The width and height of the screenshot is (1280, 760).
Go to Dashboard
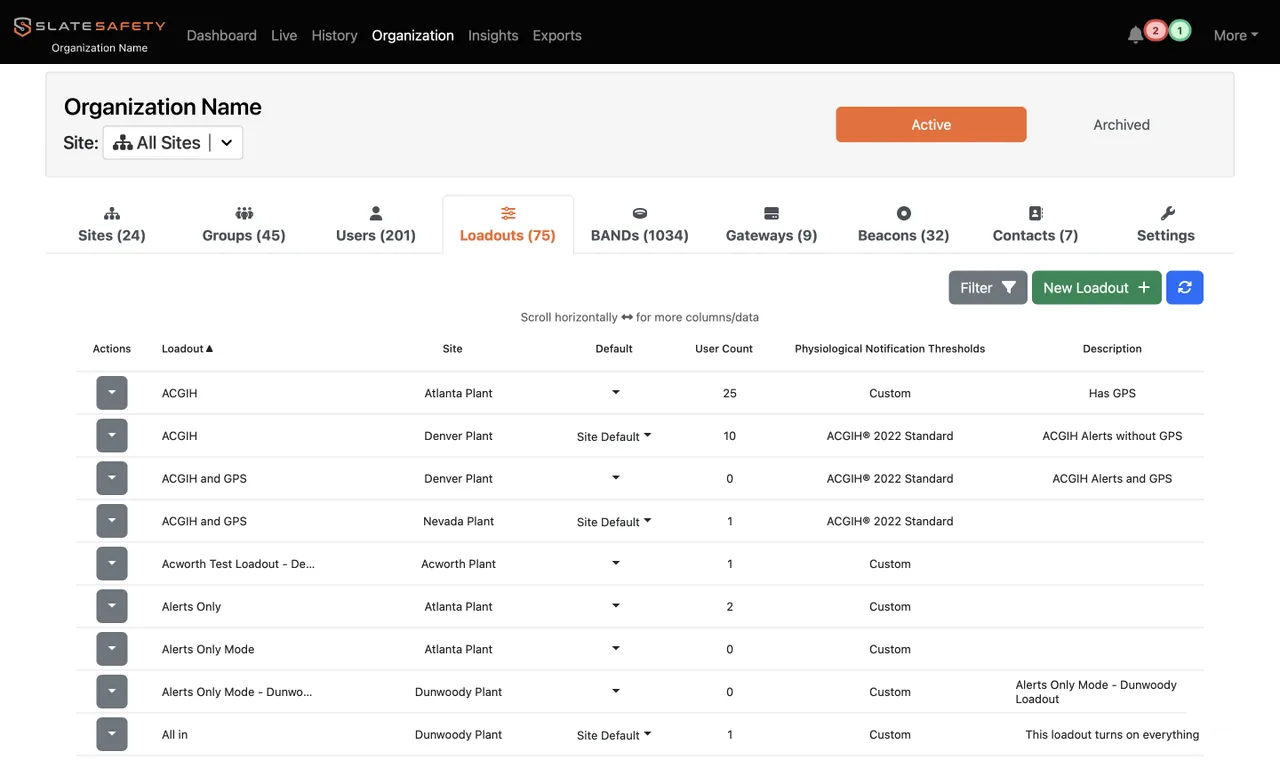pos(222,35)
